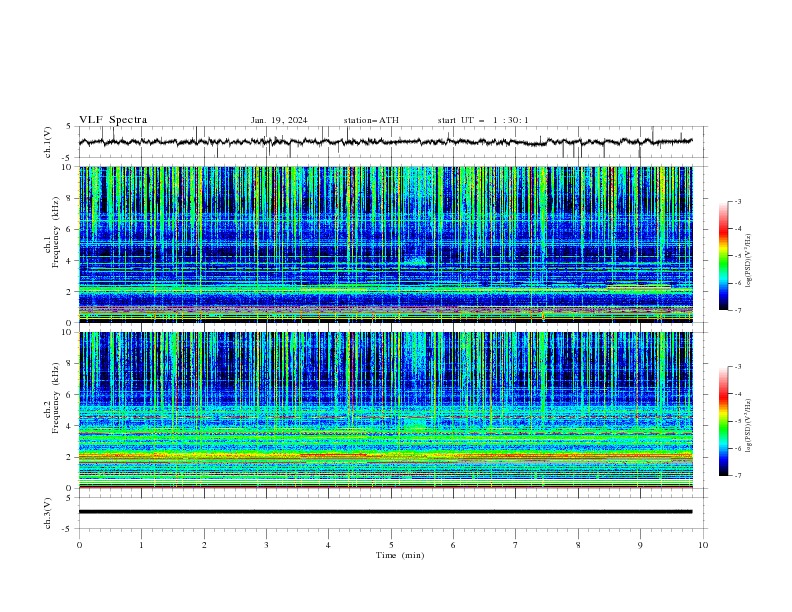The width and height of the screenshot is (792, 612).
Task: Click the "-7" label on ch.1 color scale
Action: [x=738, y=310]
